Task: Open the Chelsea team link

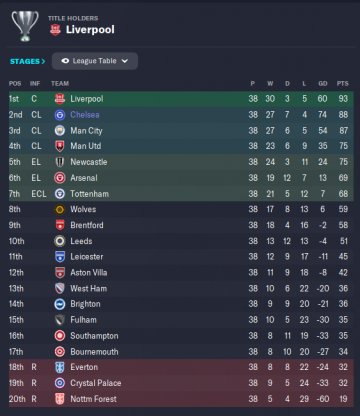Action: click(85, 115)
